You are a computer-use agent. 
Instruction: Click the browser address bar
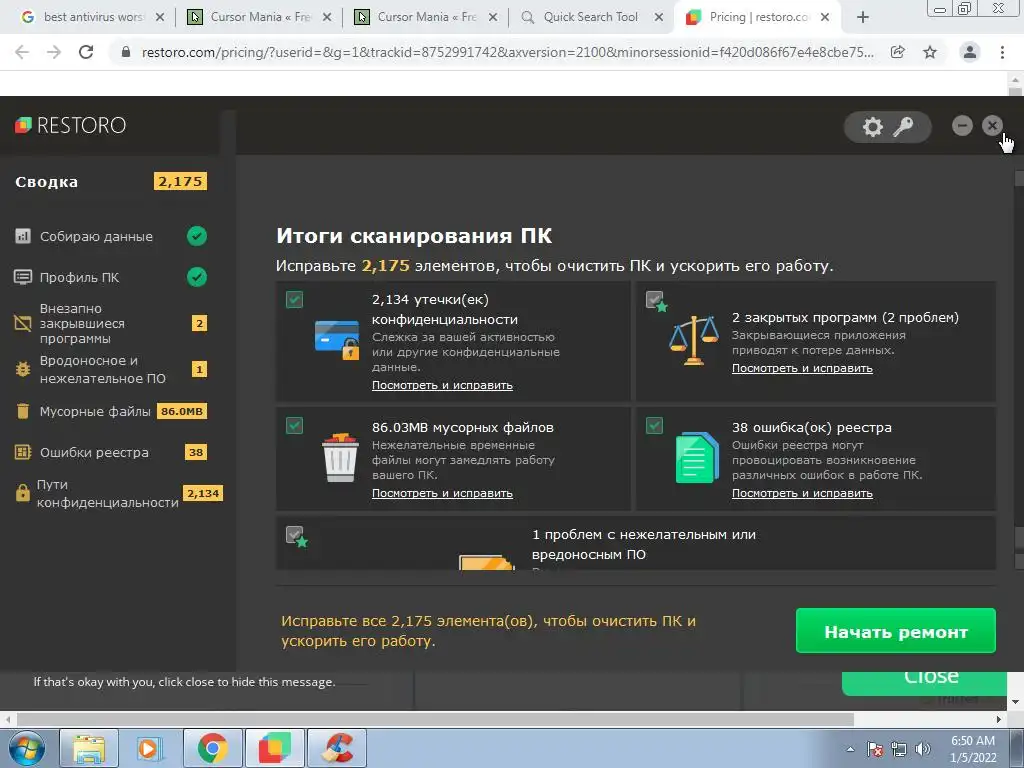pyautogui.click(x=507, y=52)
